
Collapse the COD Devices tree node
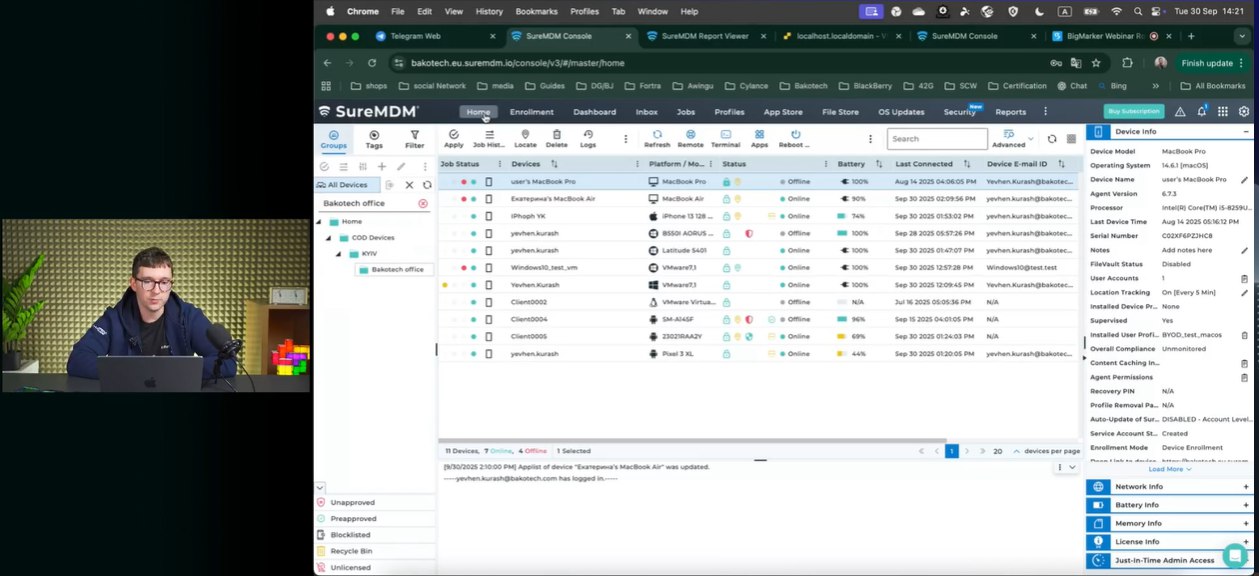329,238
